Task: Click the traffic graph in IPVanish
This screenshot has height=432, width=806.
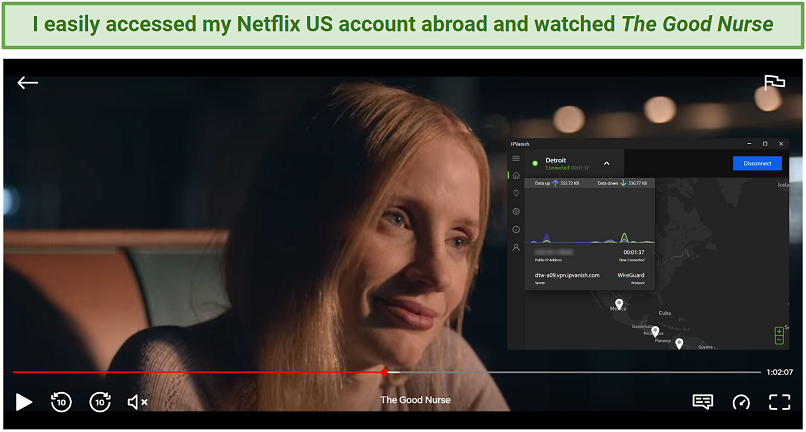Action: (590, 216)
